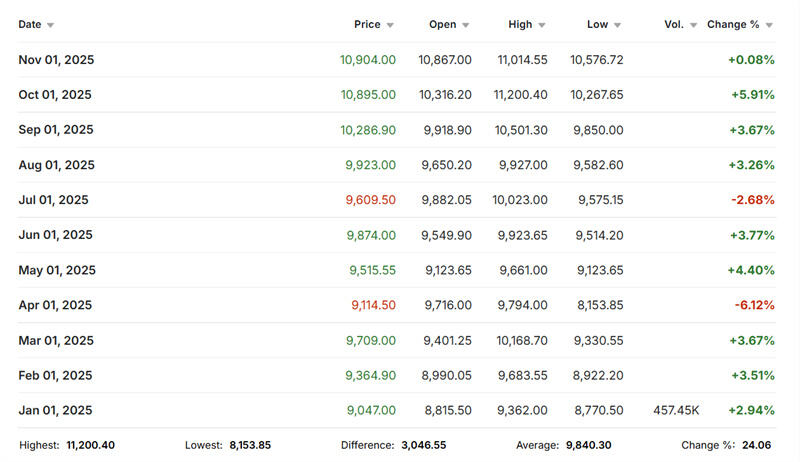Click Oct 01, 2025 price 10,895.00
This screenshot has height=462, width=800.
coord(367,95)
